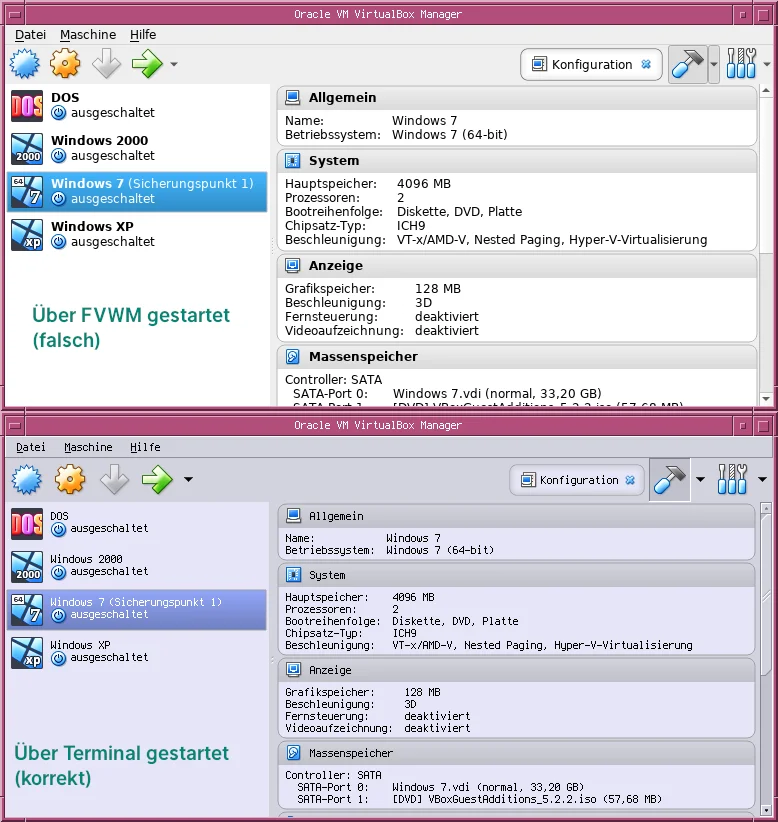Click System chip icon in bottom window
778x822 pixels.
click(294, 575)
